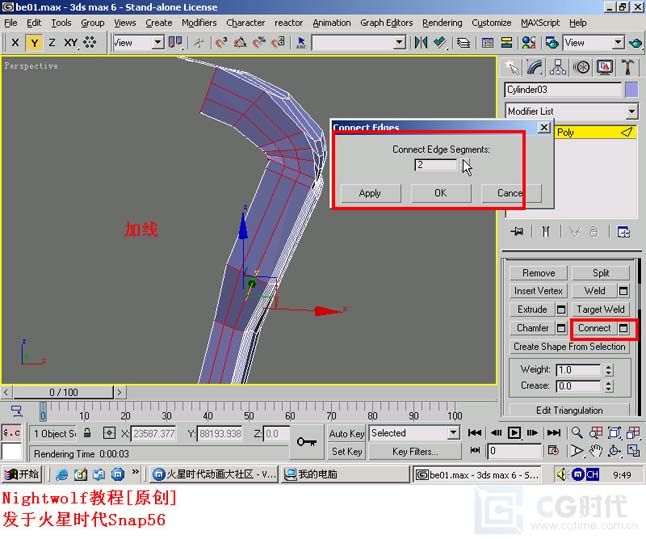The height and width of the screenshot is (539, 646).
Task: Open the MAXScript menu
Action: click(x=540, y=23)
